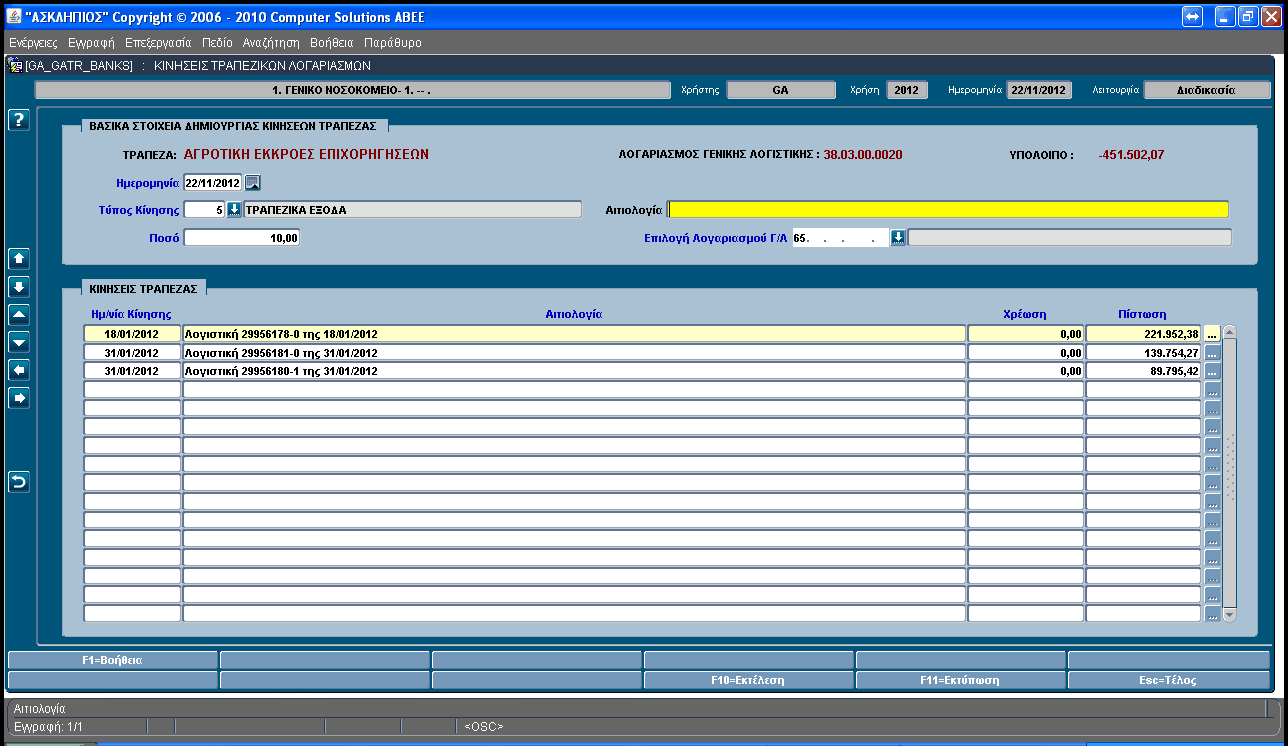Select the row dated 18/01/2012

tap(132, 334)
